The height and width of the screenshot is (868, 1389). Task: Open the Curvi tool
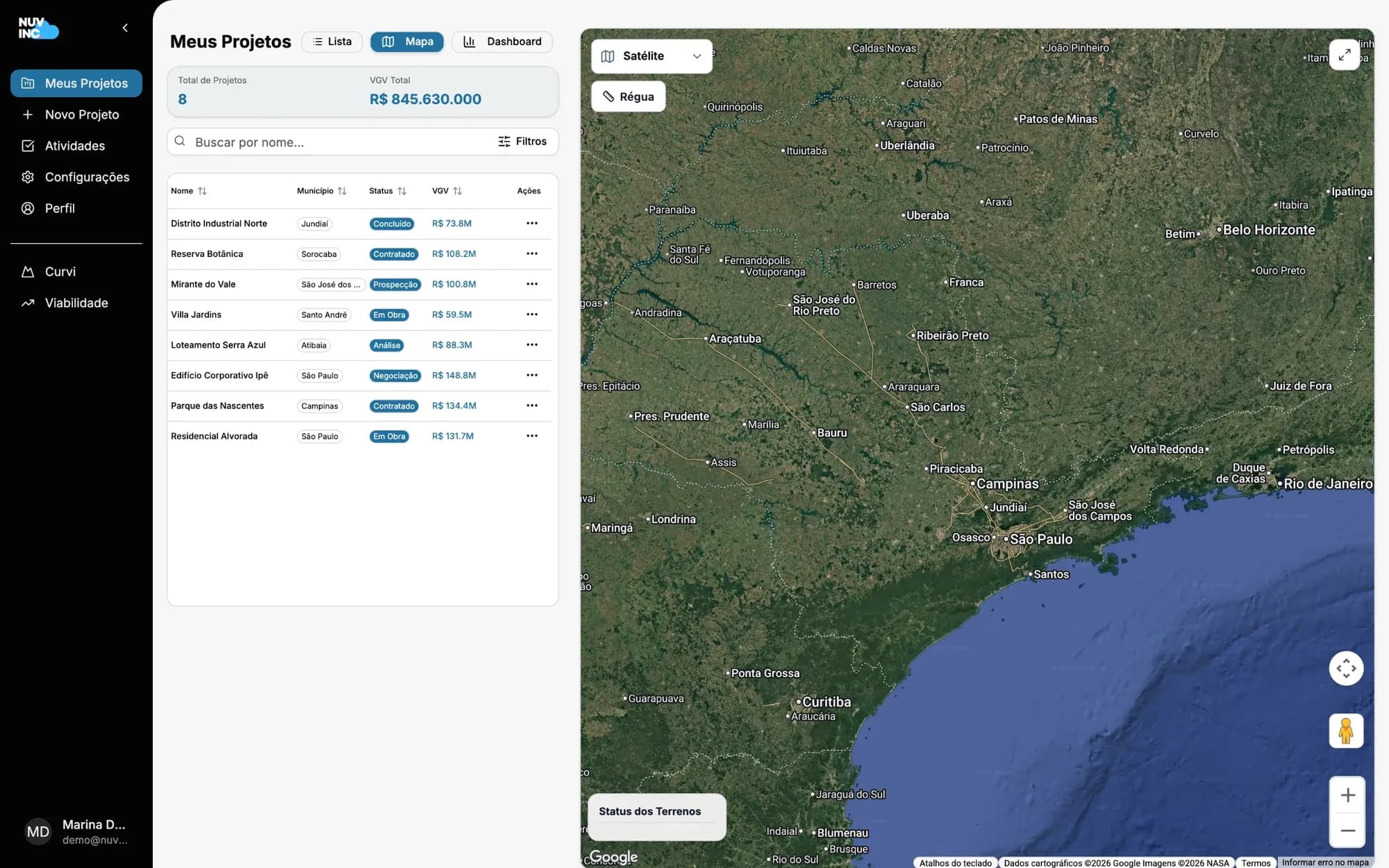click(x=76, y=272)
